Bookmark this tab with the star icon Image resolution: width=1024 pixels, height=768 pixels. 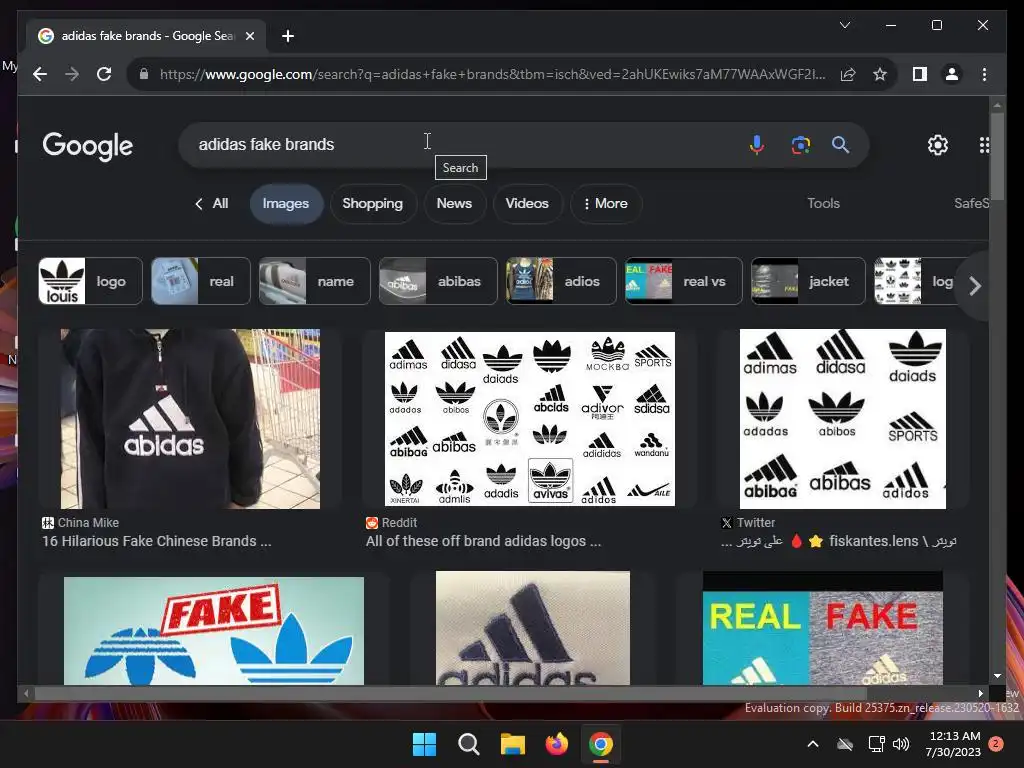coord(880,74)
